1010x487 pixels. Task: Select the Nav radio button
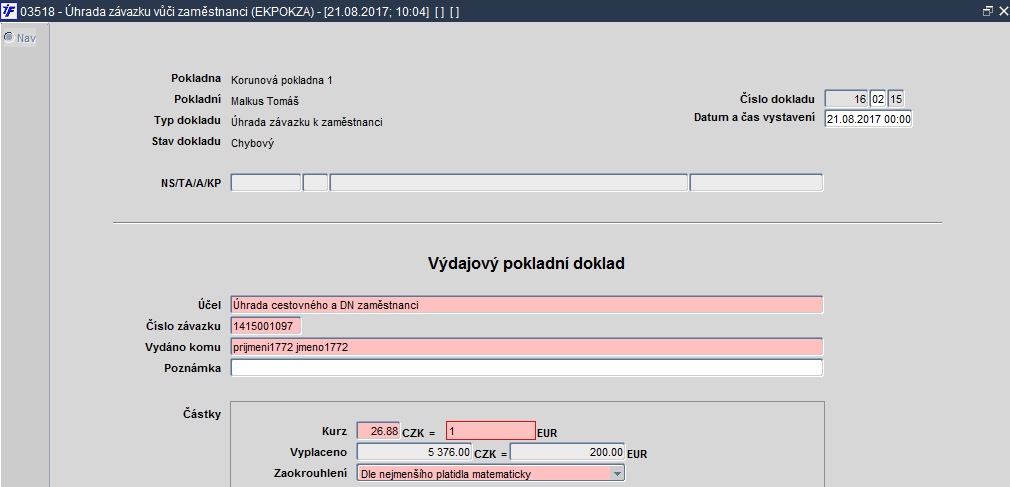[x=9, y=37]
